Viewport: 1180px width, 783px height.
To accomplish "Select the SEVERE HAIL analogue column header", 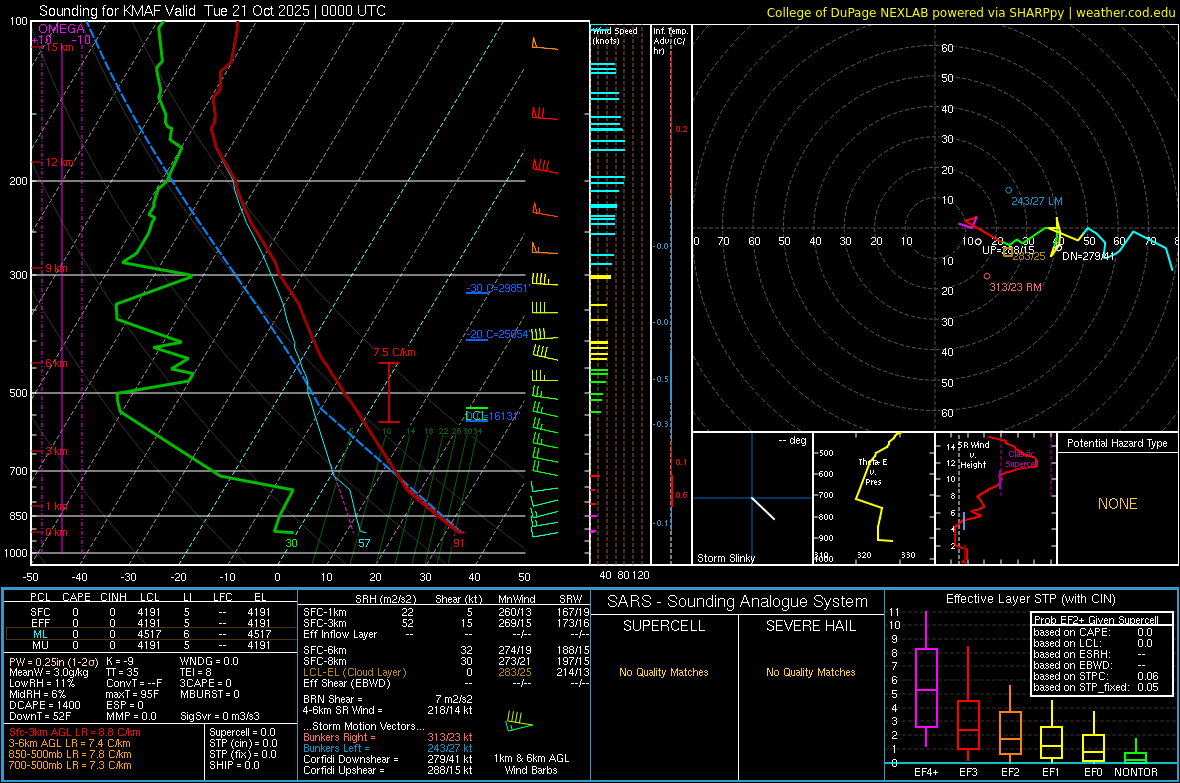I will tap(810, 626).
